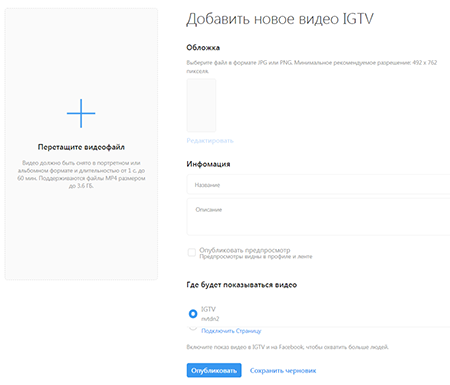
Task: Select the radio button next to Подключить Страницу
Action: point(193,328)
